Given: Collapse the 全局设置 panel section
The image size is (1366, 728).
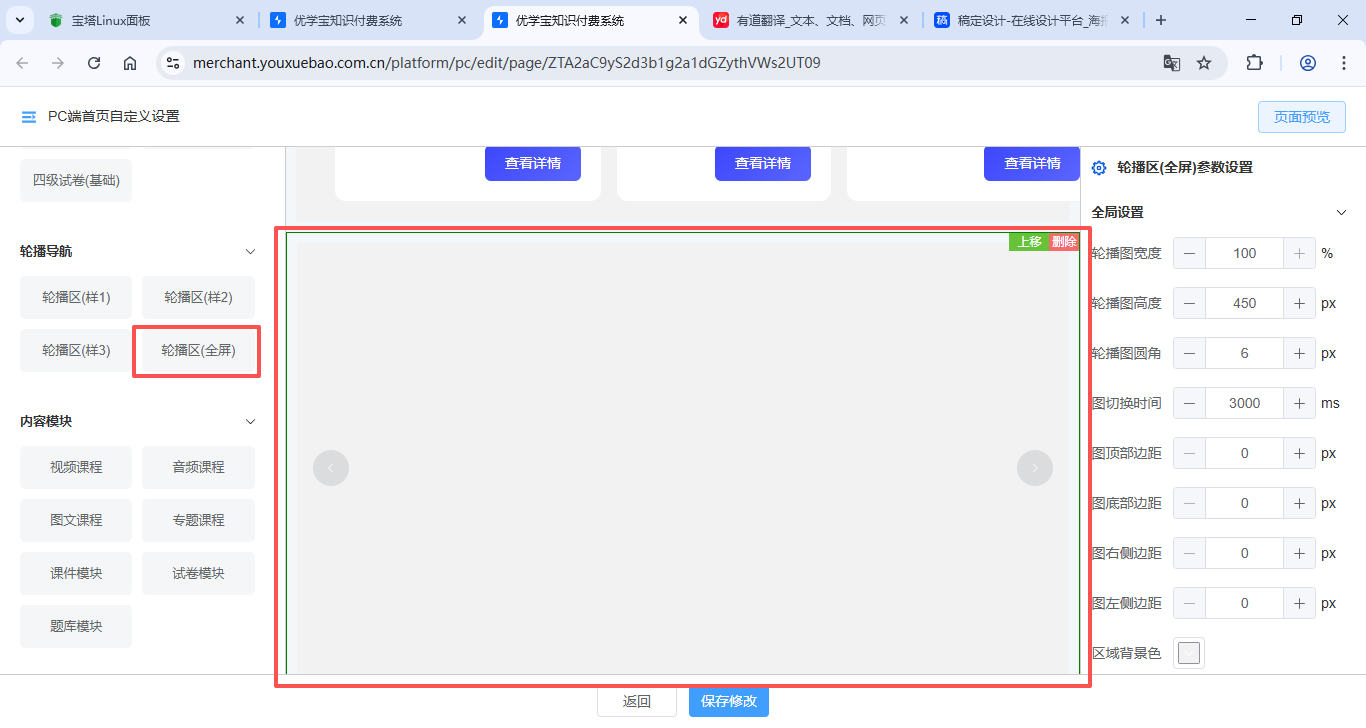Looking at the screenshot, I should pyautogui.click(x=1342, y=212).
